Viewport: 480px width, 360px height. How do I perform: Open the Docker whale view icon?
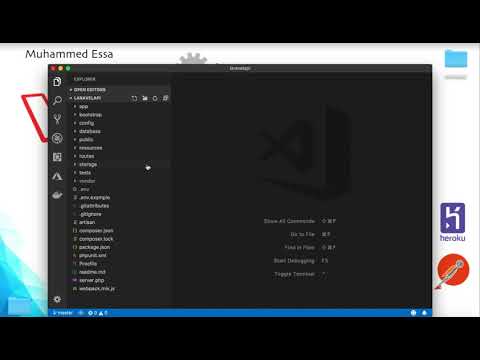pos(57,195)
